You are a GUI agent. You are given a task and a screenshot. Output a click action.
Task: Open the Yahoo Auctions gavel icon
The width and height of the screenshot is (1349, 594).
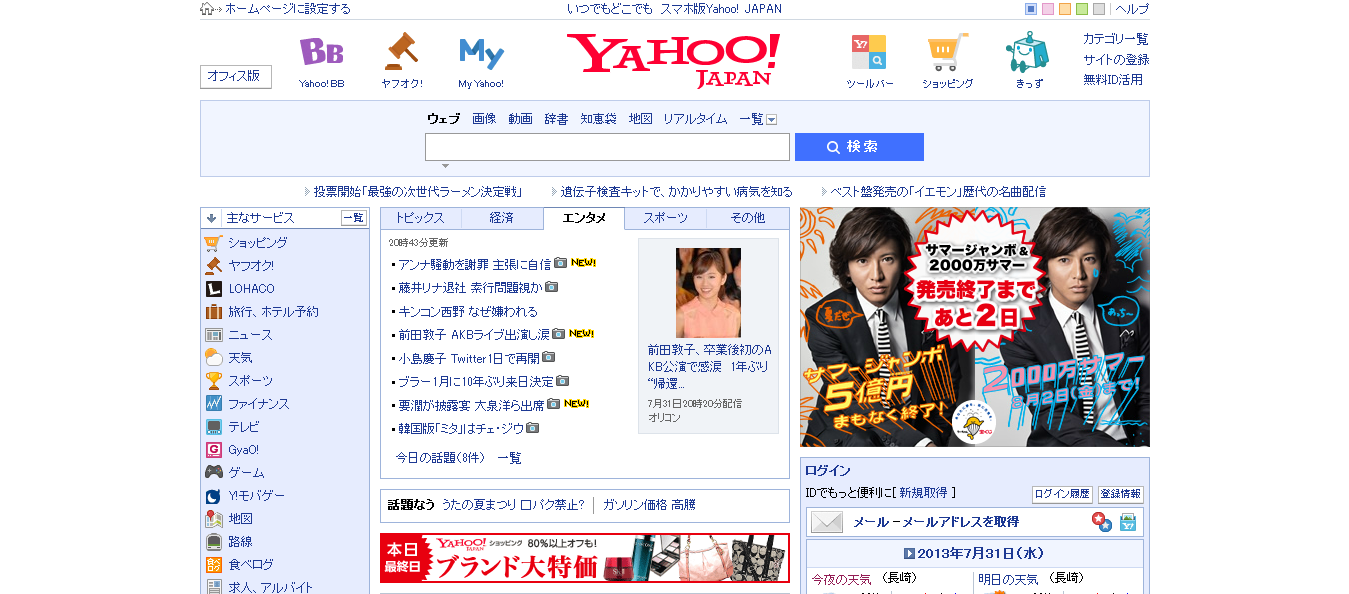[x=401, y=52]
